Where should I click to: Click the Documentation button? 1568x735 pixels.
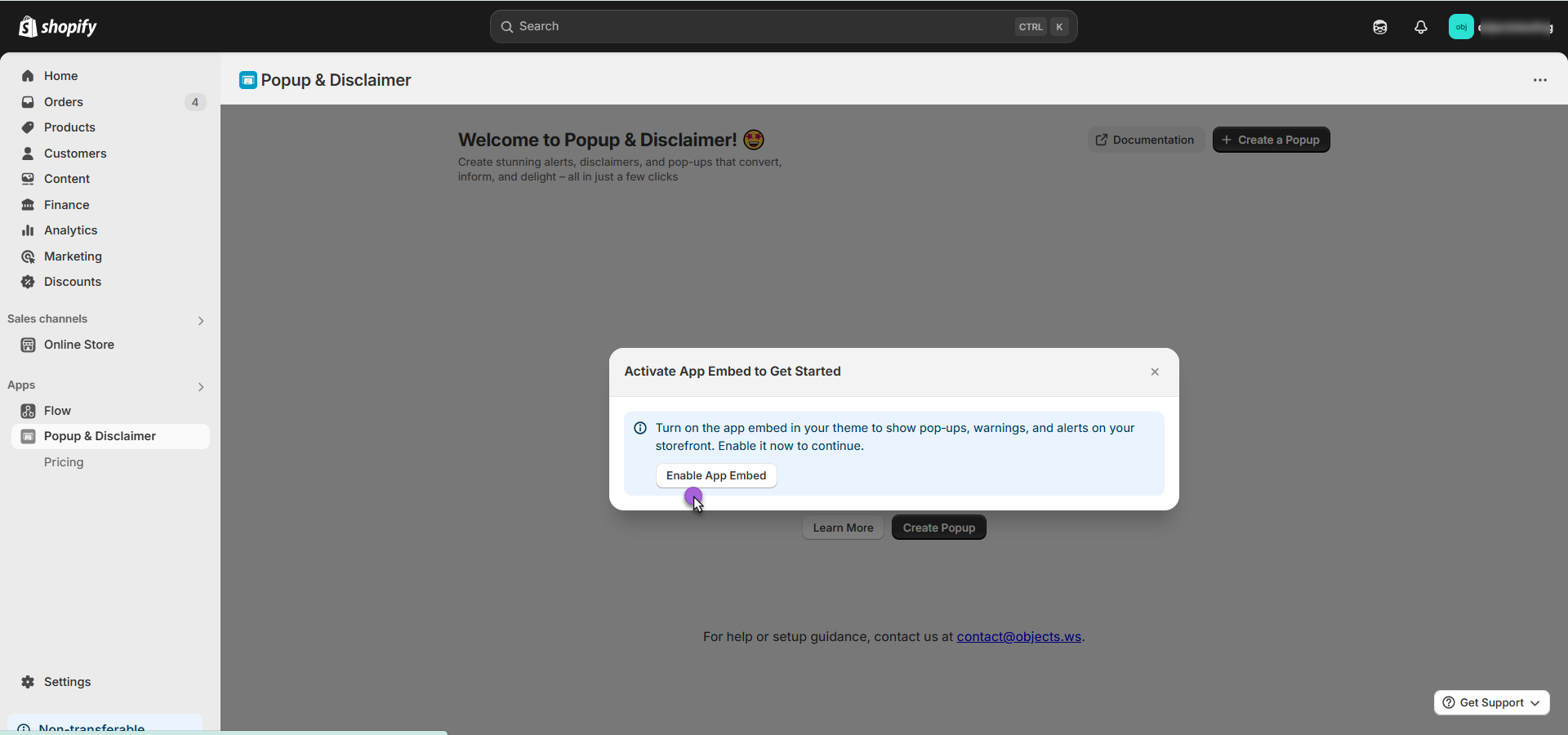(x=1145, y=140)
